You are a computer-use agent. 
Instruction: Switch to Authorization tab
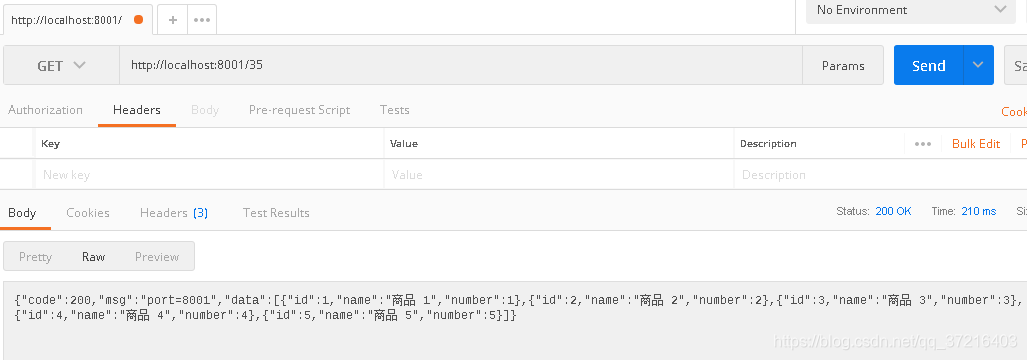click(x=45, y=110)
